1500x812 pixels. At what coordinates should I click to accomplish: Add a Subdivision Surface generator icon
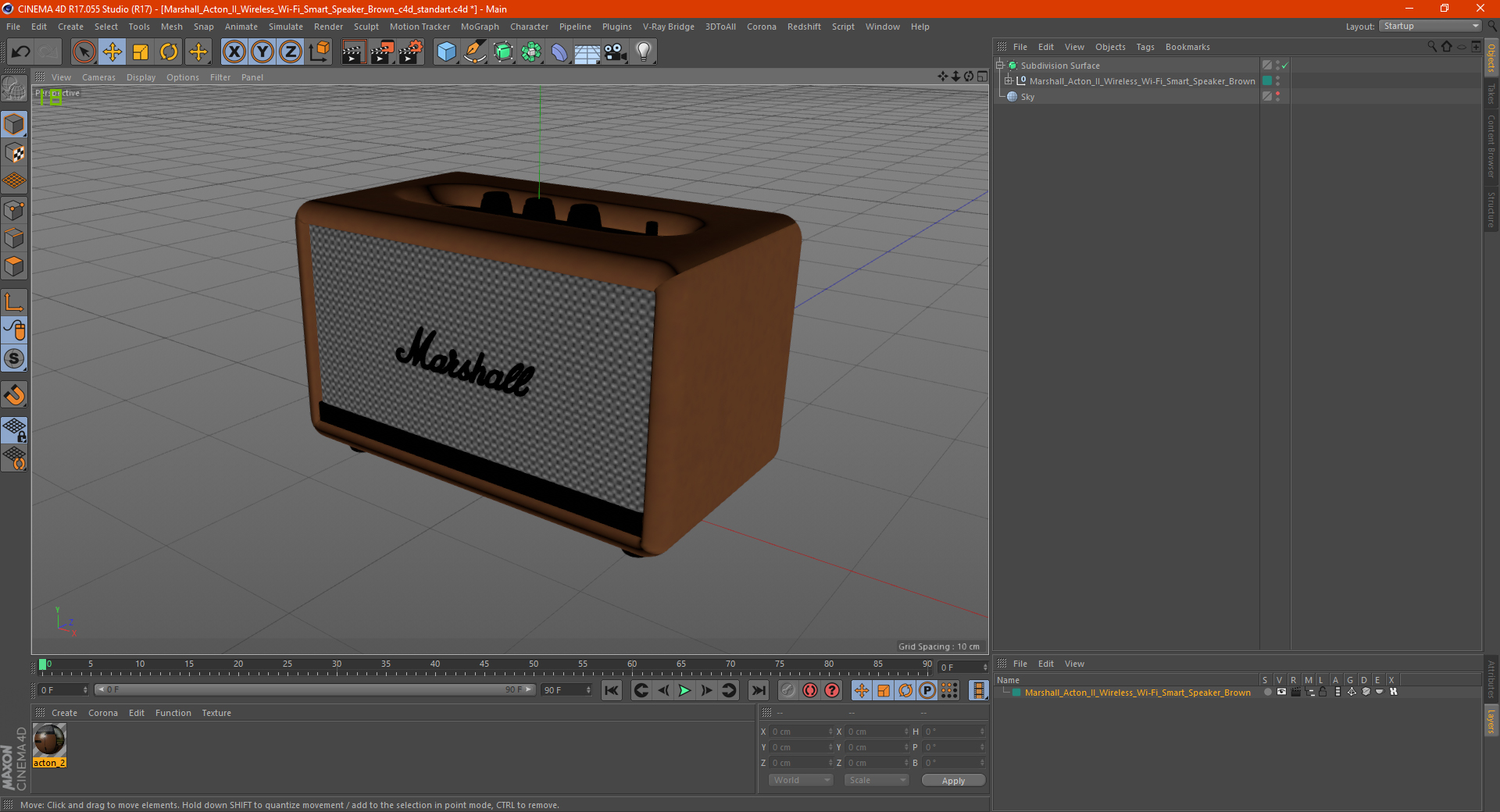pos(503,52)
